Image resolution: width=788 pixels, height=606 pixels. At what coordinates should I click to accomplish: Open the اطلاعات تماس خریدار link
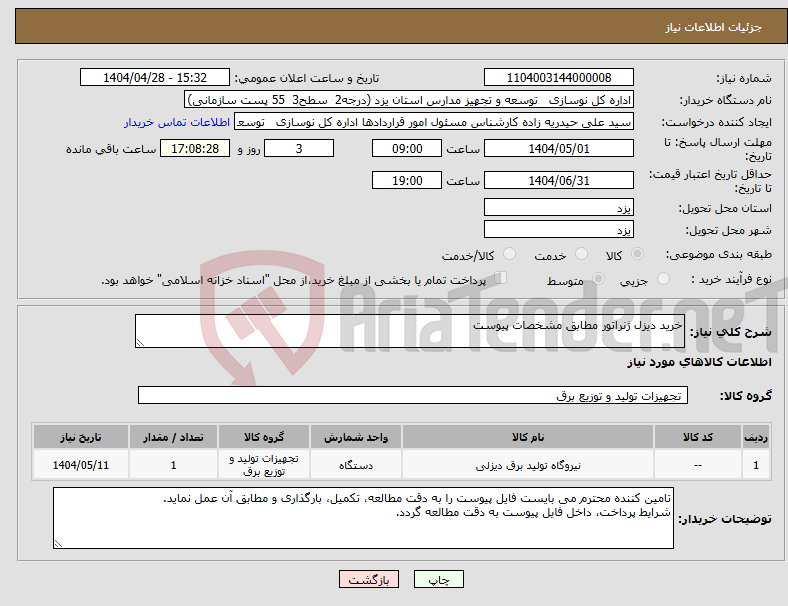(x=177, y=122)
